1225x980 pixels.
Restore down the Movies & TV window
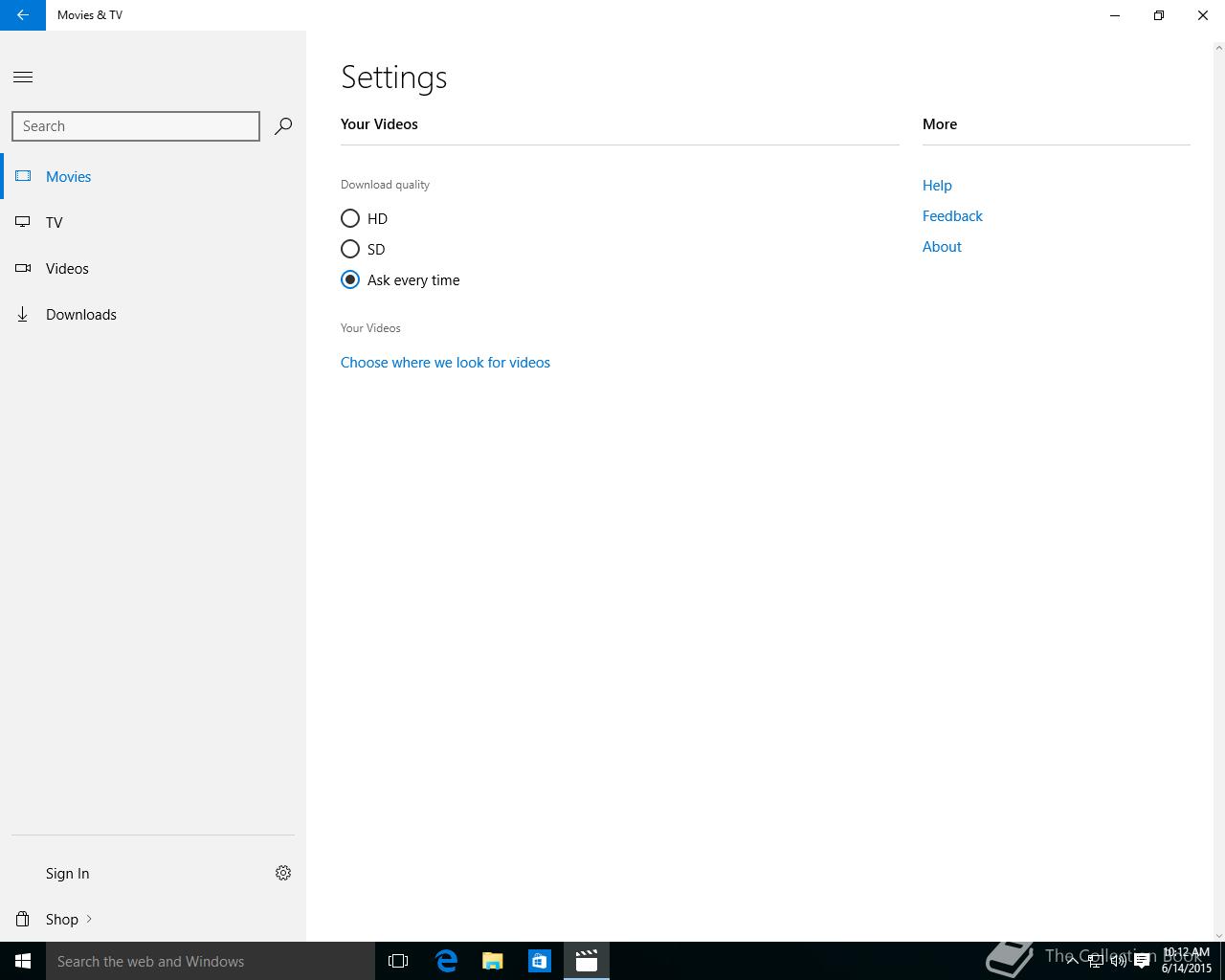tap(1159, 15)
